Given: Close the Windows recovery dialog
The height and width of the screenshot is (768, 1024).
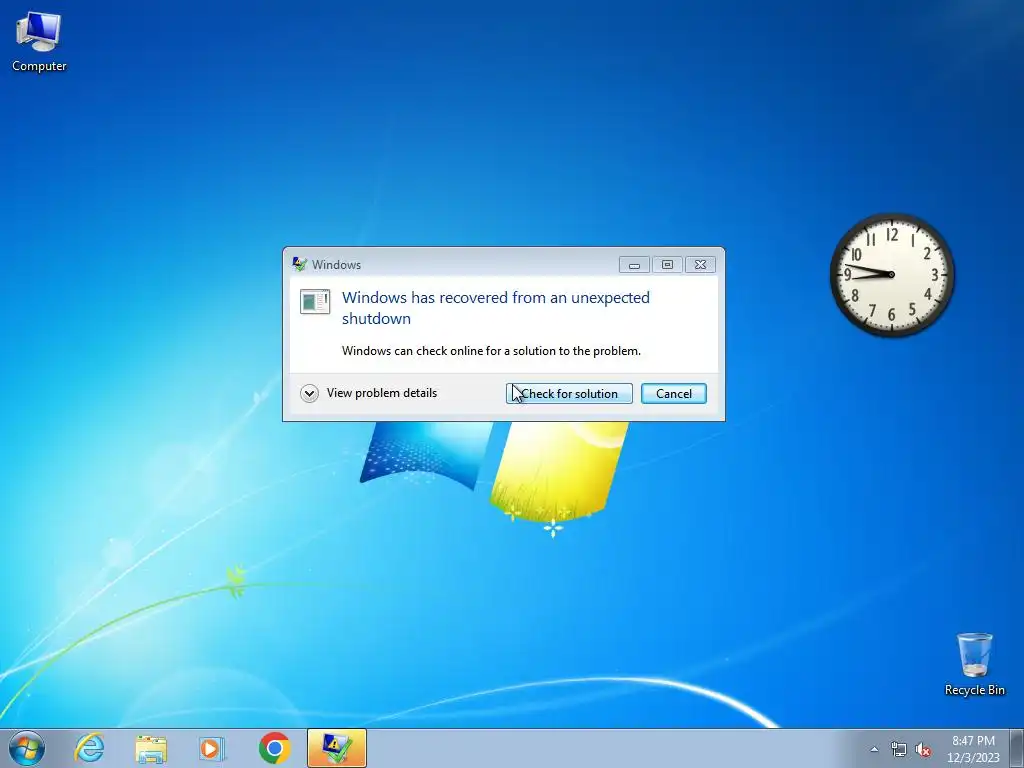Looking at the screenshot, I should (x=700, y=264).
